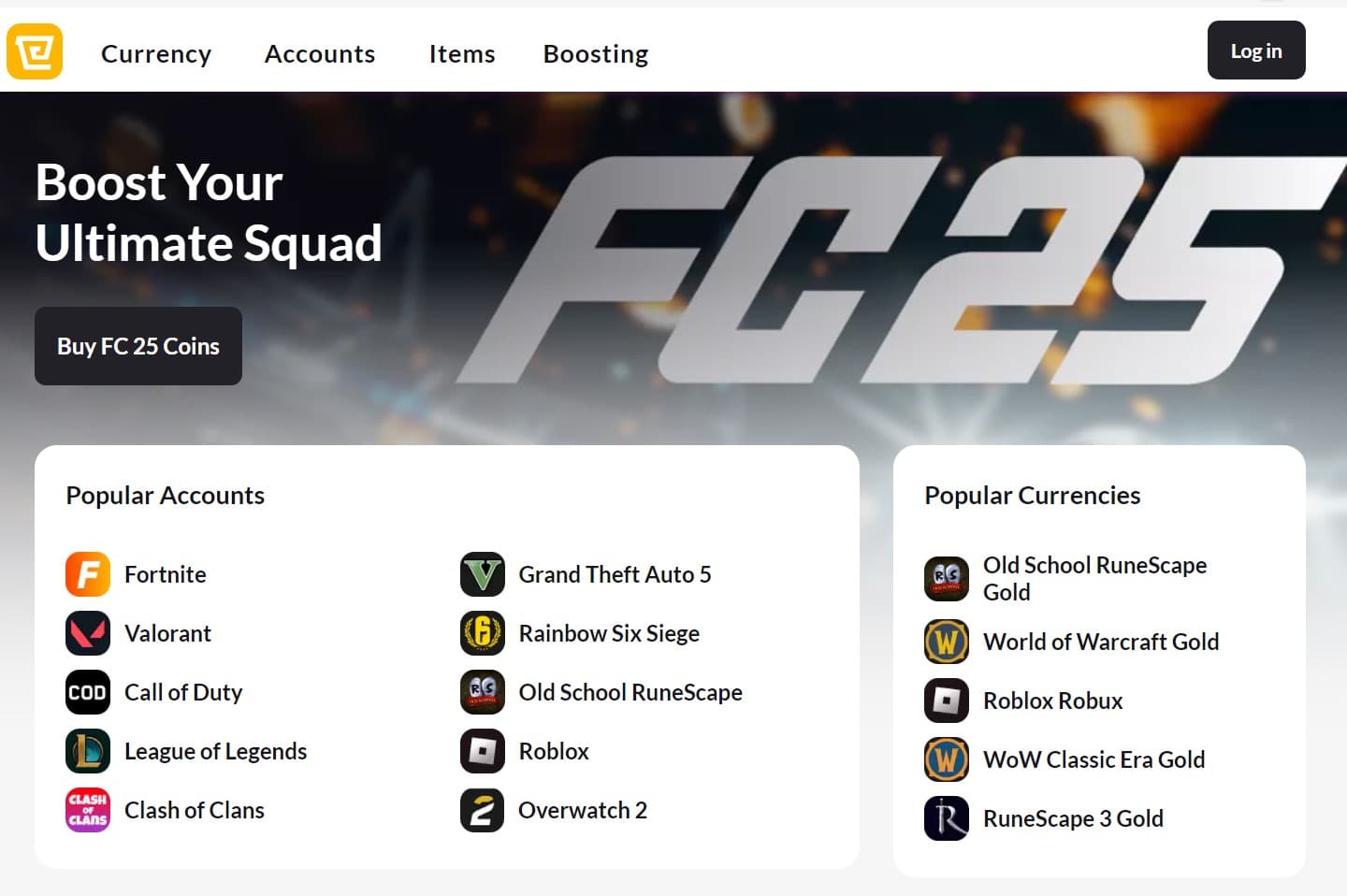Click the Fortnite orange F icon
1347x896 pixels.
88,574
